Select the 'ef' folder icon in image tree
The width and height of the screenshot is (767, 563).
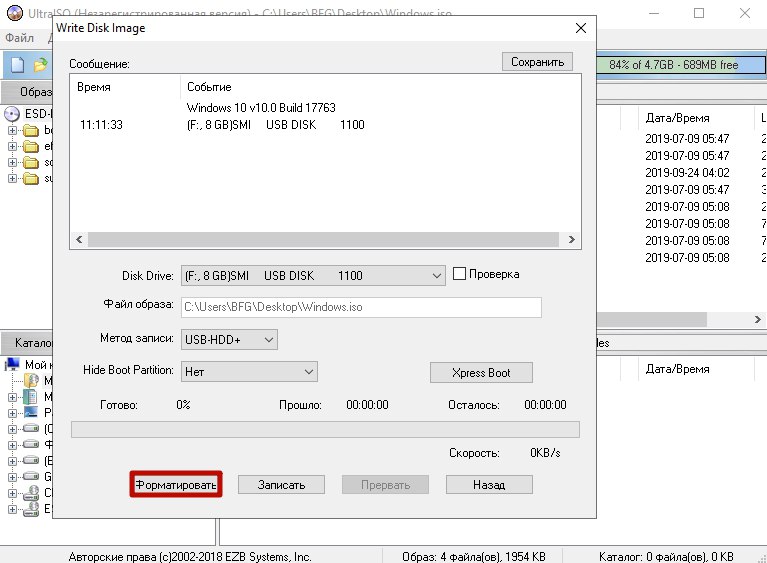pyautogui.click(x=31, y=146)
